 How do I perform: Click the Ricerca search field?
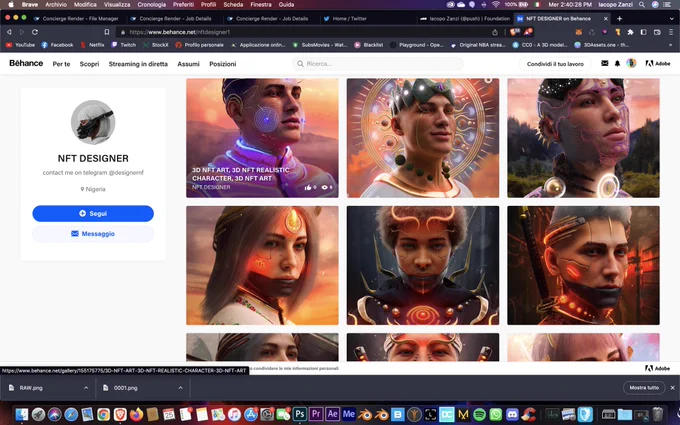point(377,64)
